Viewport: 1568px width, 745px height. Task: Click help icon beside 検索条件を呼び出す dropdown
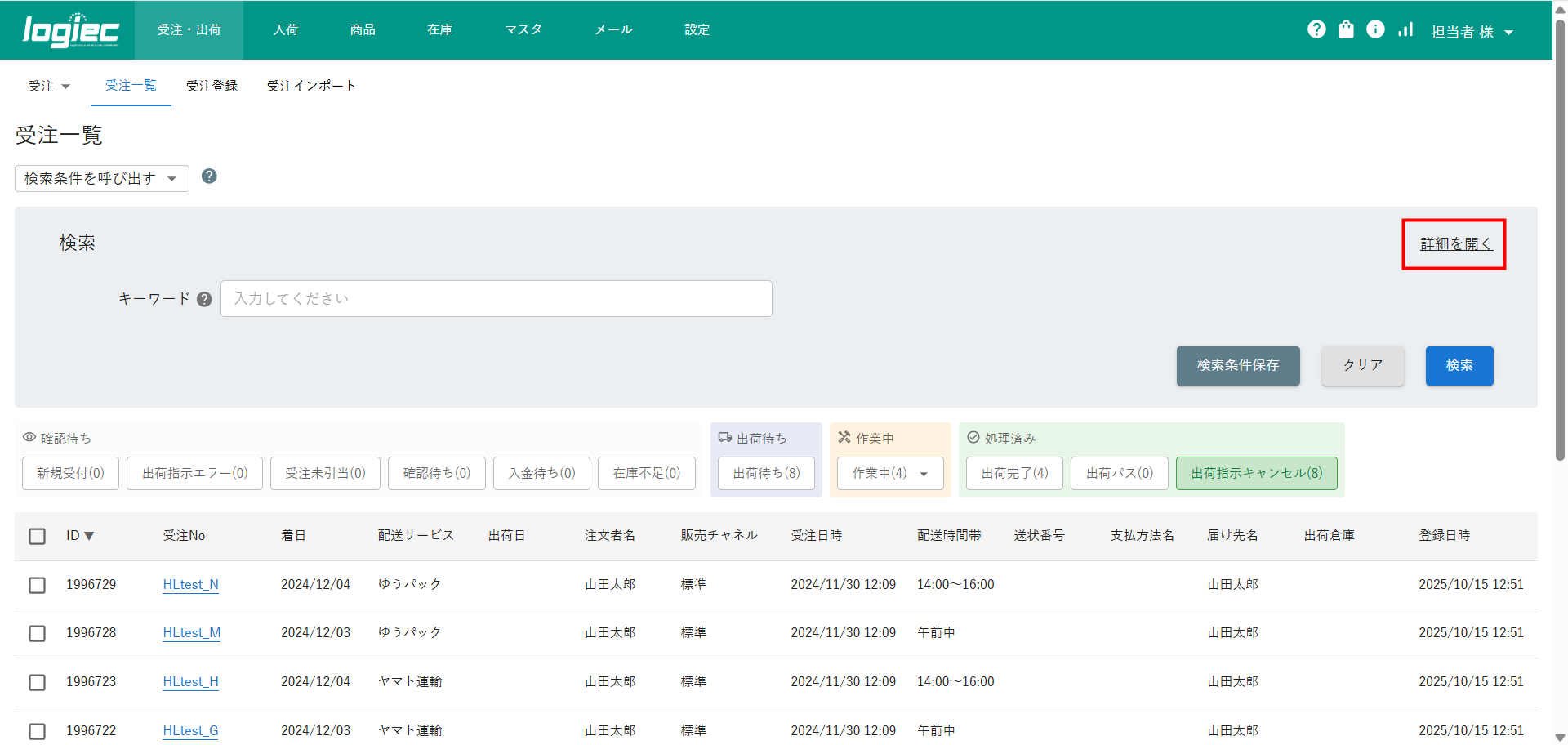(209, 176)
